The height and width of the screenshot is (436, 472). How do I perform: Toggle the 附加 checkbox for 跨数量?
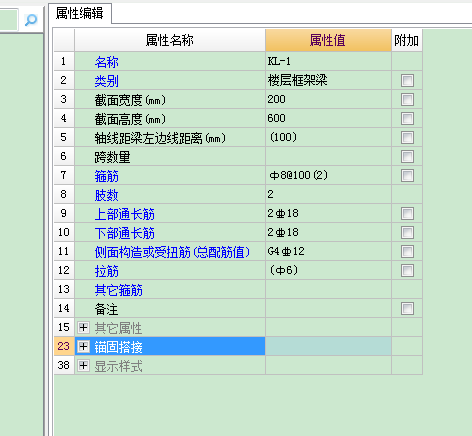coord(407,156)
